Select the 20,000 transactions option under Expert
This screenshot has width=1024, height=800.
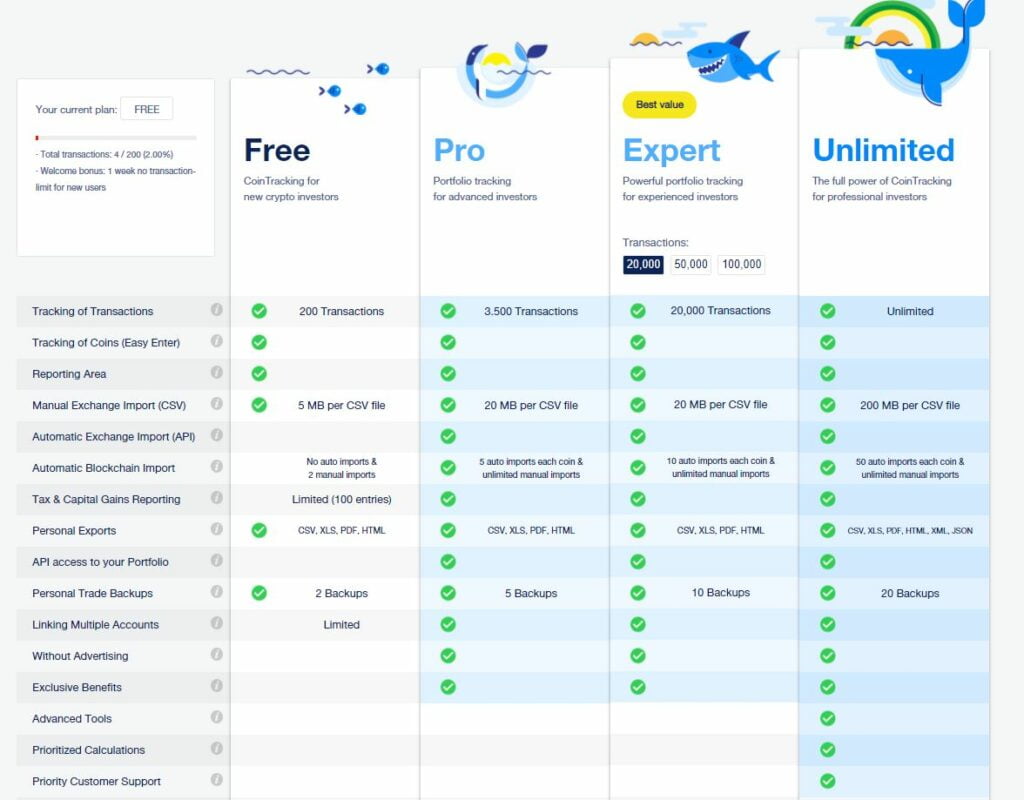pos(643,264)
